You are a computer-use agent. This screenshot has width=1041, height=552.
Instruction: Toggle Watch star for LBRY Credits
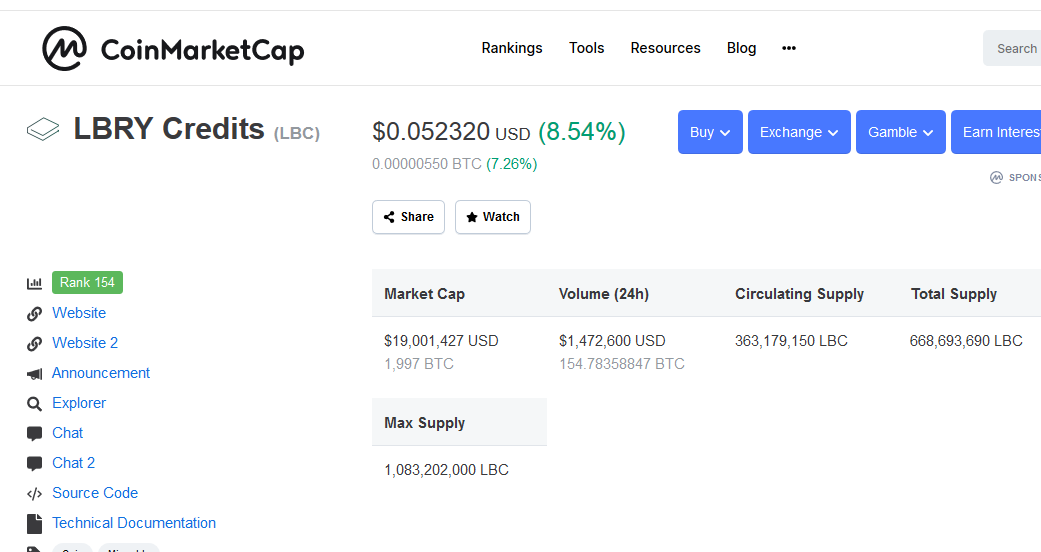click(492, 217)
